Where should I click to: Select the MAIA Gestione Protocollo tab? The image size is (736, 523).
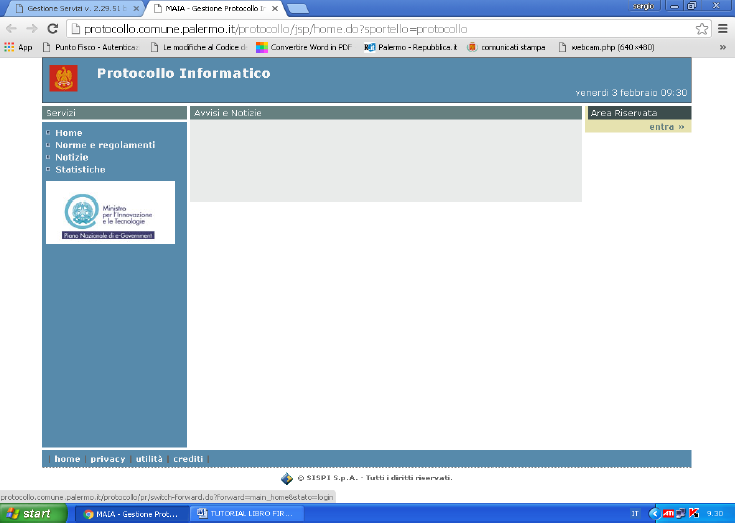pyautogui.click(x=214, y=8)
